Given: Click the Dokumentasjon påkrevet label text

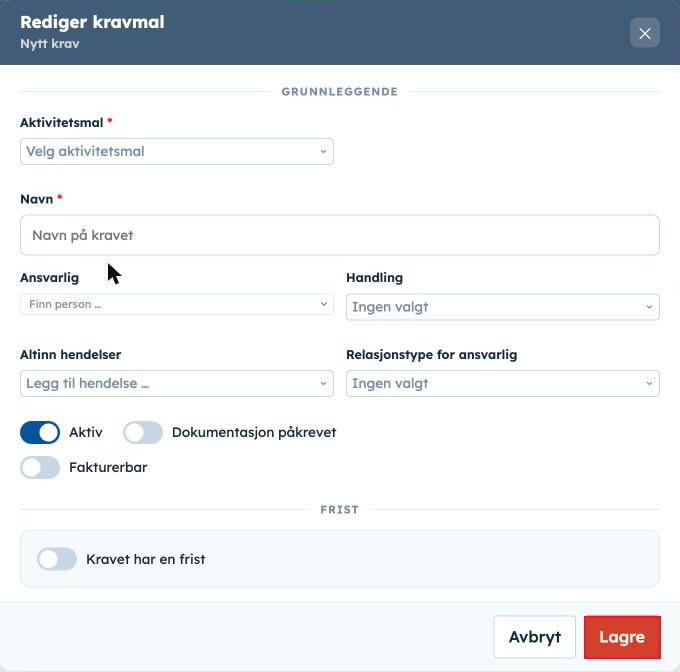Looking at the screenshot, I should click(x=254, y=432).
